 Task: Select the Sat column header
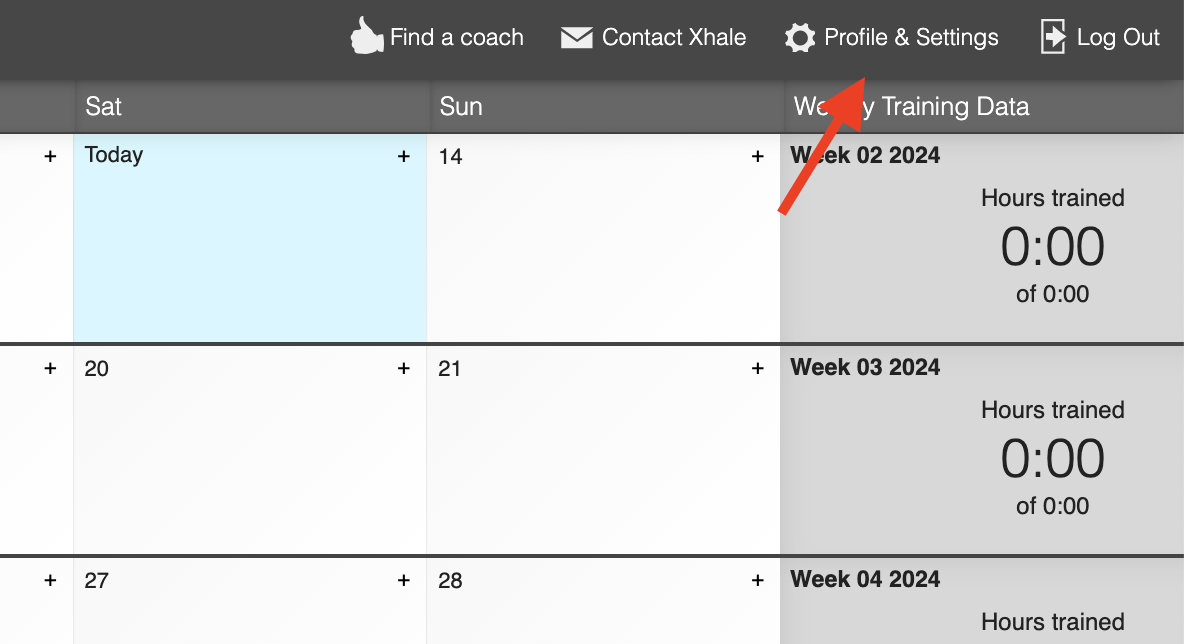click(x=103, y=106)
